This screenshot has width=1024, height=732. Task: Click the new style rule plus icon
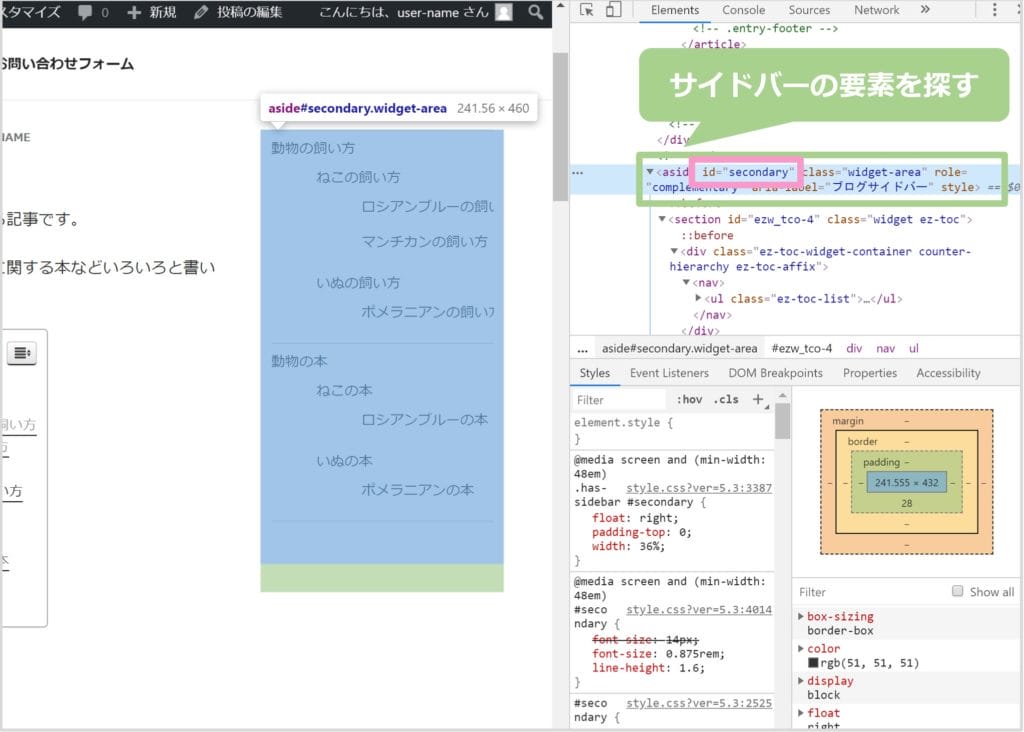pyautogui.click(x=758, y=399)
